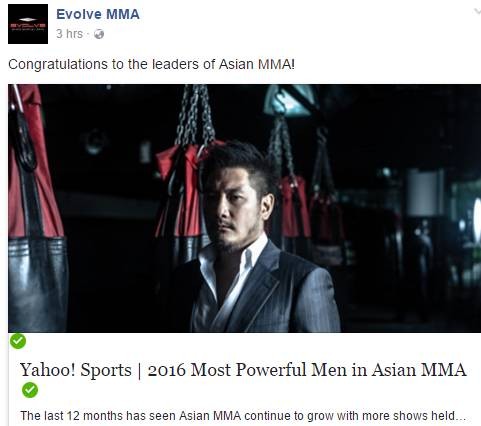Click '2016 Most Powerful Men in Asian MMA' text
The width and height of the screenshot is (481, 426).
click(x=307, y=370)
